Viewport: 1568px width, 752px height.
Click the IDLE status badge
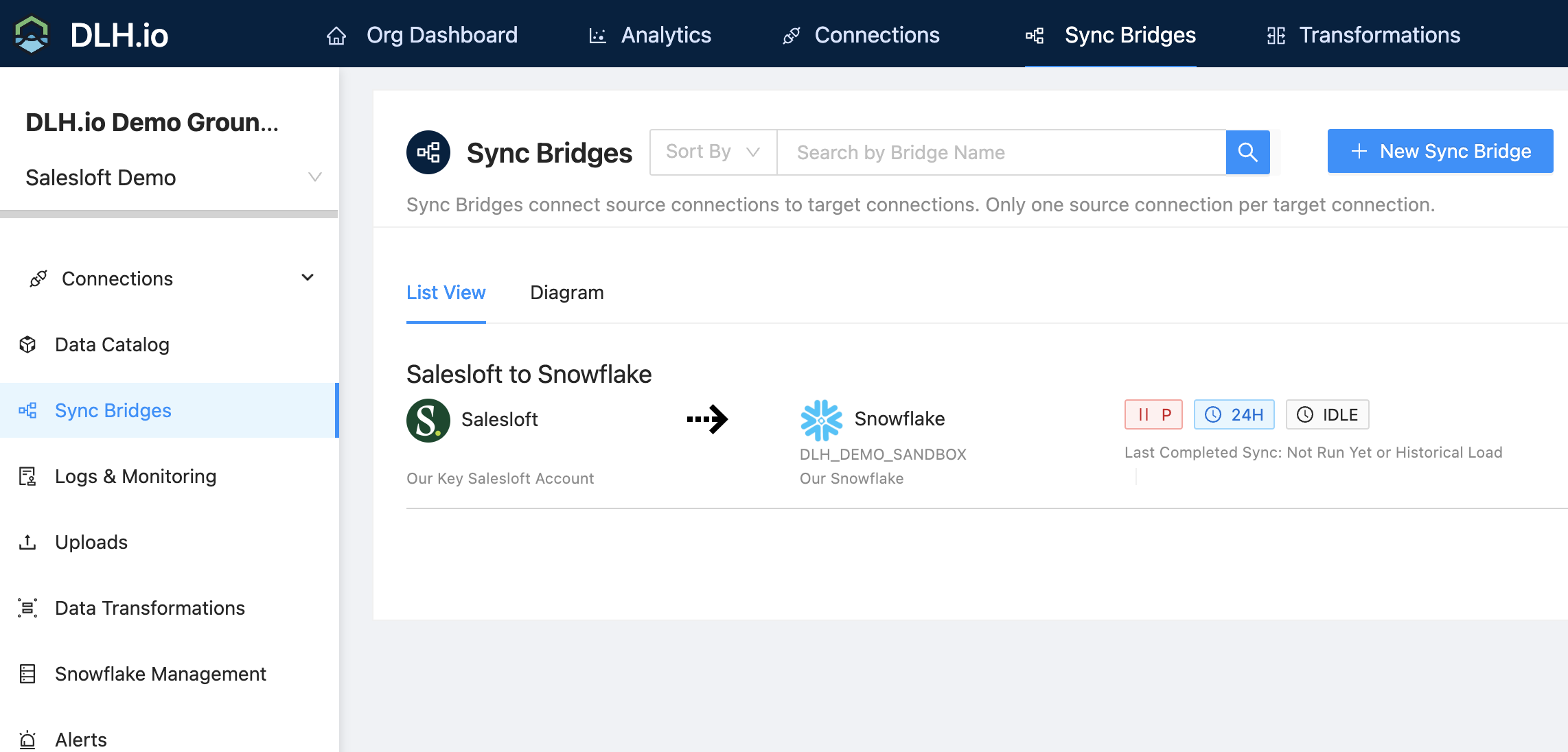[x=1327, y=414]
